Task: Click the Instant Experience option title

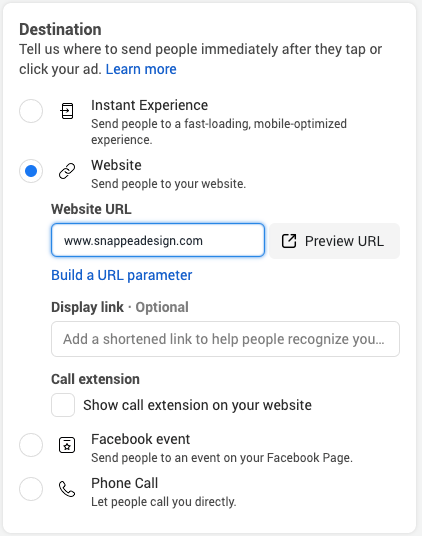Action: [149, 105]
